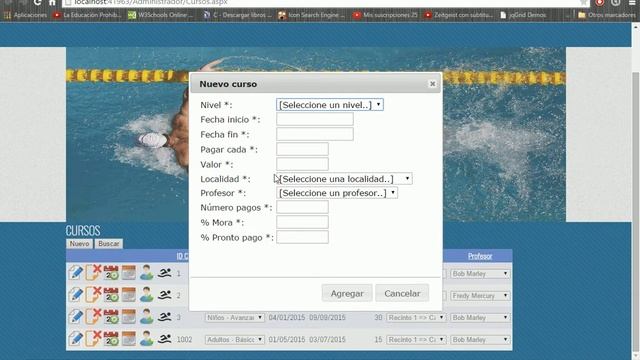640x360 pixels.
Task: Focus the Número pagos input field
Action: (302, 207)
